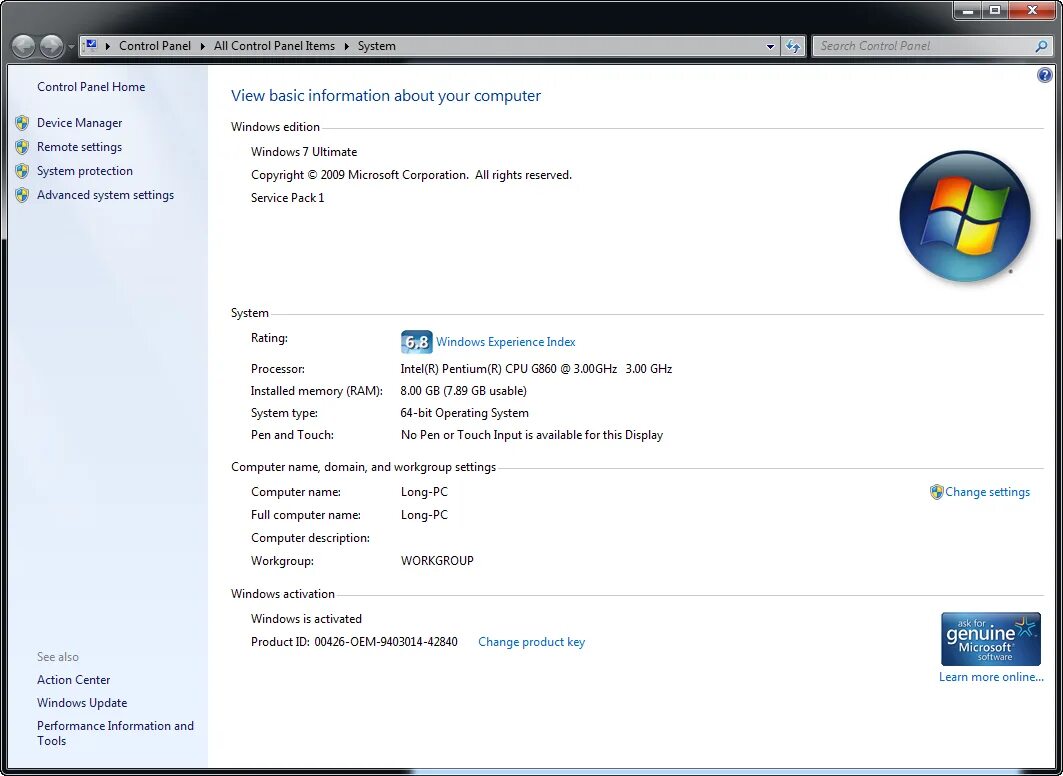Open Remote settings link
The height and width of the screenshot is (776, 1063).
point(79,146)
